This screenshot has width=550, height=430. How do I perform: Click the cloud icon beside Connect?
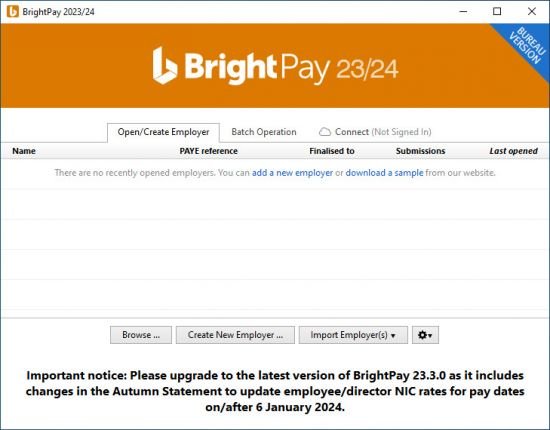(x=325, y=132)
